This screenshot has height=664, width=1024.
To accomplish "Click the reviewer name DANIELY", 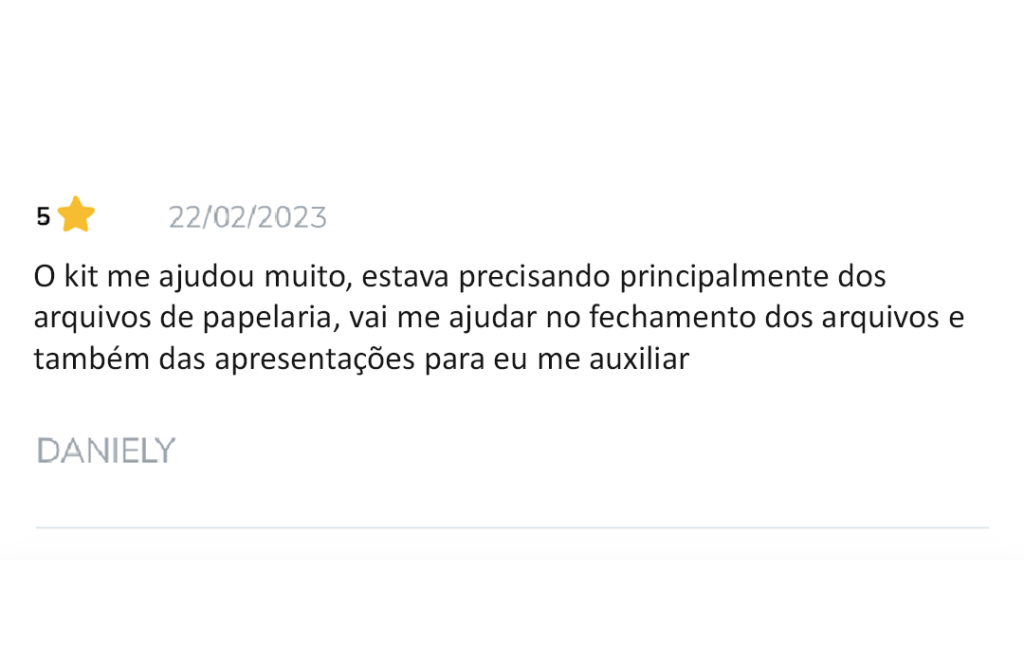I will click(106, 451).
